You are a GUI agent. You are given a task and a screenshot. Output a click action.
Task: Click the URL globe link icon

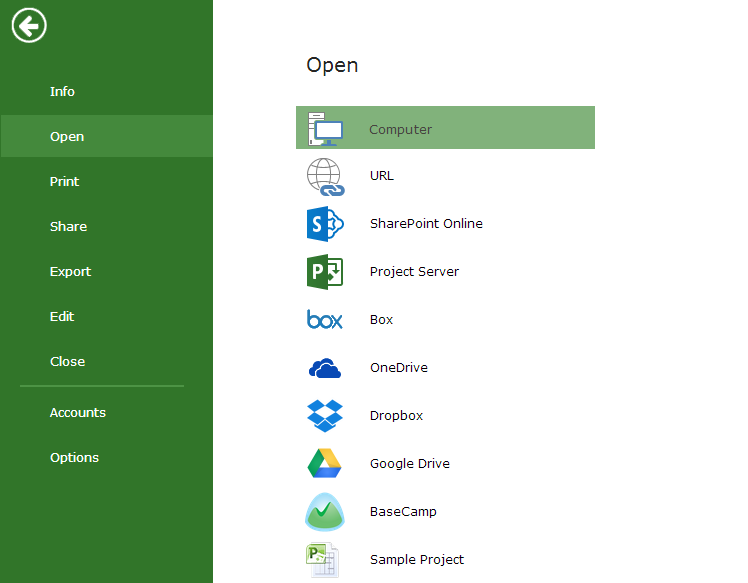click(x=325, y=177)
